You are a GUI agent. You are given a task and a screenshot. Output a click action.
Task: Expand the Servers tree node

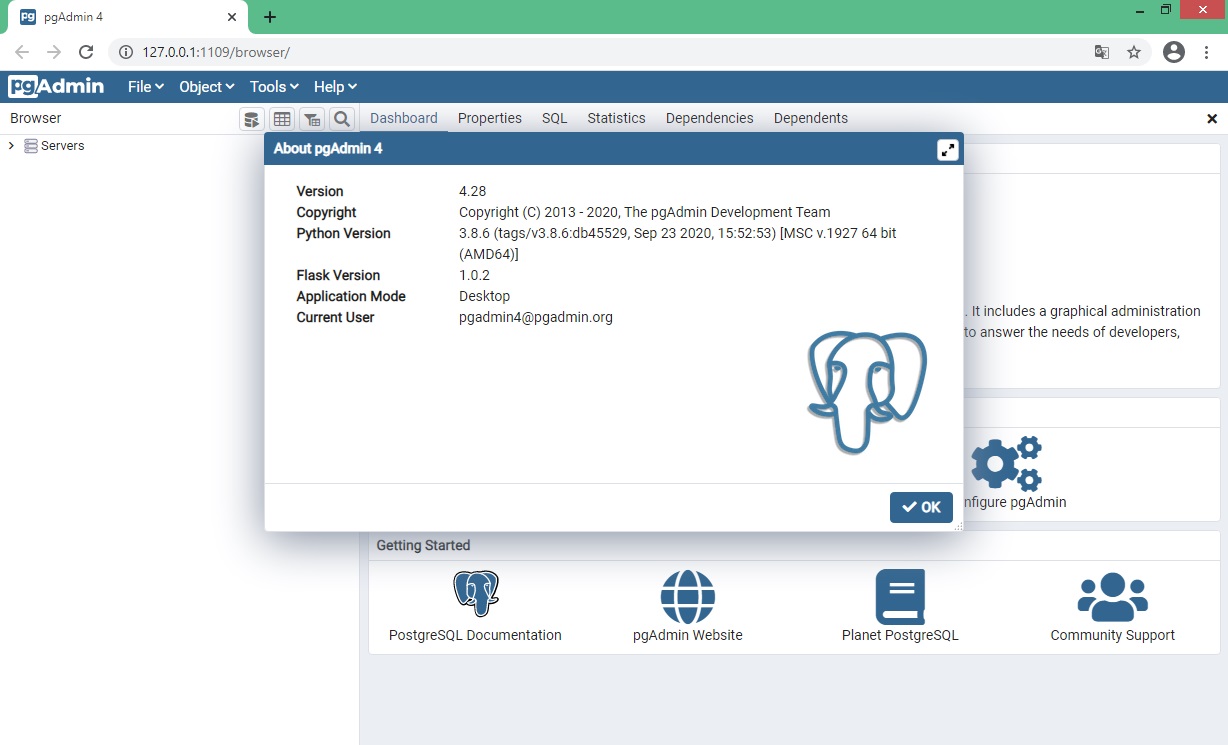[x=11, y=146]
